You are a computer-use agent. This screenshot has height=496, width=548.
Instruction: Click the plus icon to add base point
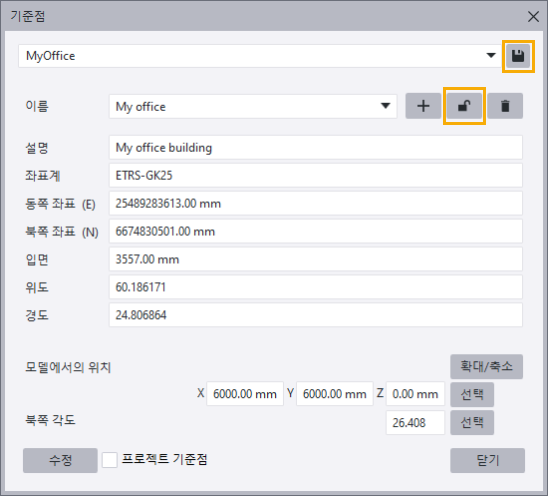[423, 106]
